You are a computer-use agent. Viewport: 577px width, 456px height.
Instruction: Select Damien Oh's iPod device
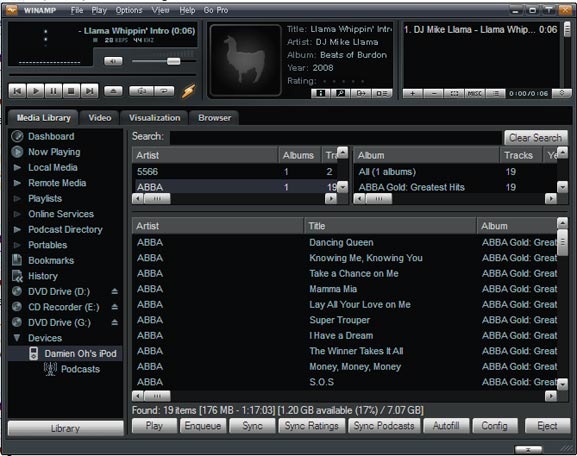[65, 354]
